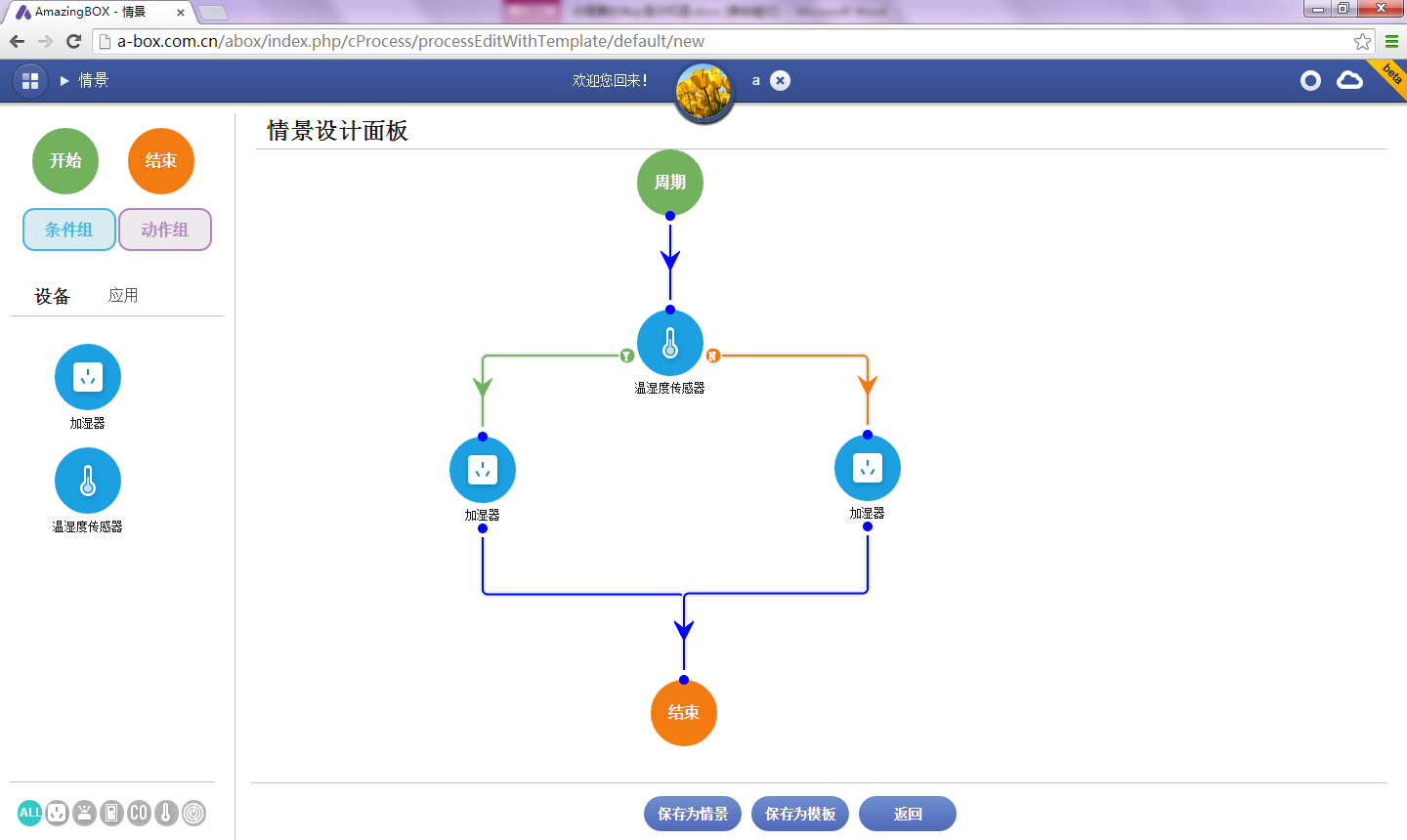Filter devices by thermometer icon
Viewport: 1407px width, 840px height.
coord(166,813)
